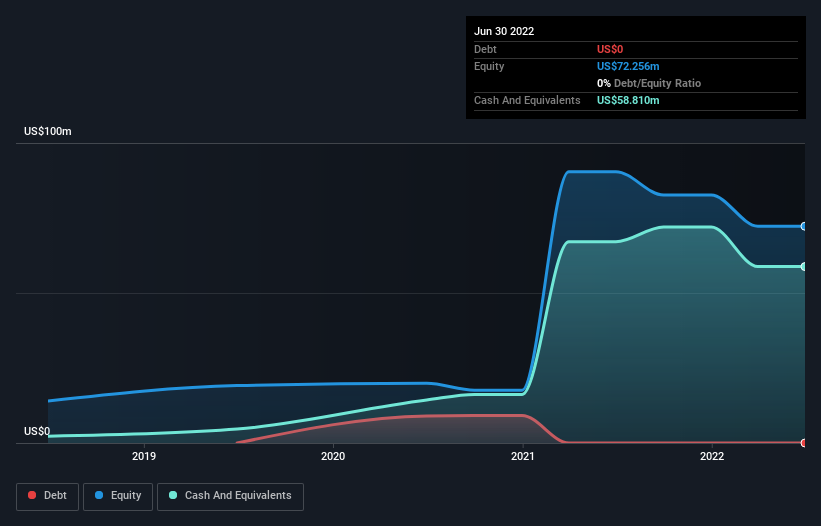Toggle the Equity series legend button
Image resolution: width=821 pixels, height=526 pixels.
tap(118, 496)
